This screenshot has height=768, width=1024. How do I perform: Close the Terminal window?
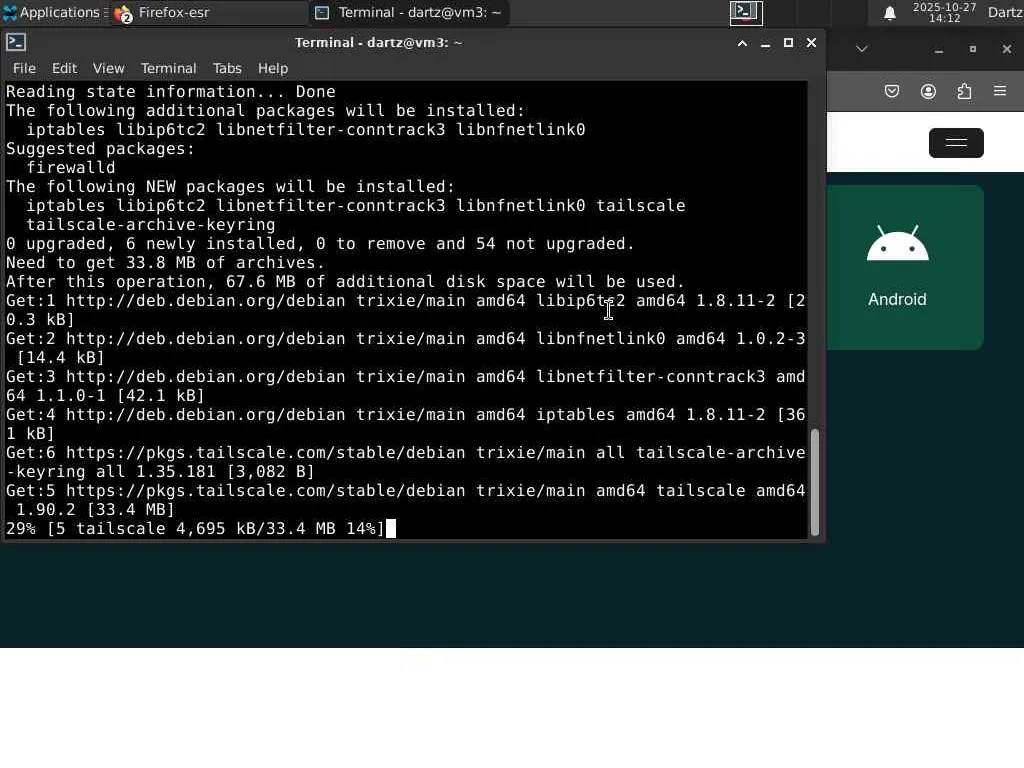pos(811,43)
